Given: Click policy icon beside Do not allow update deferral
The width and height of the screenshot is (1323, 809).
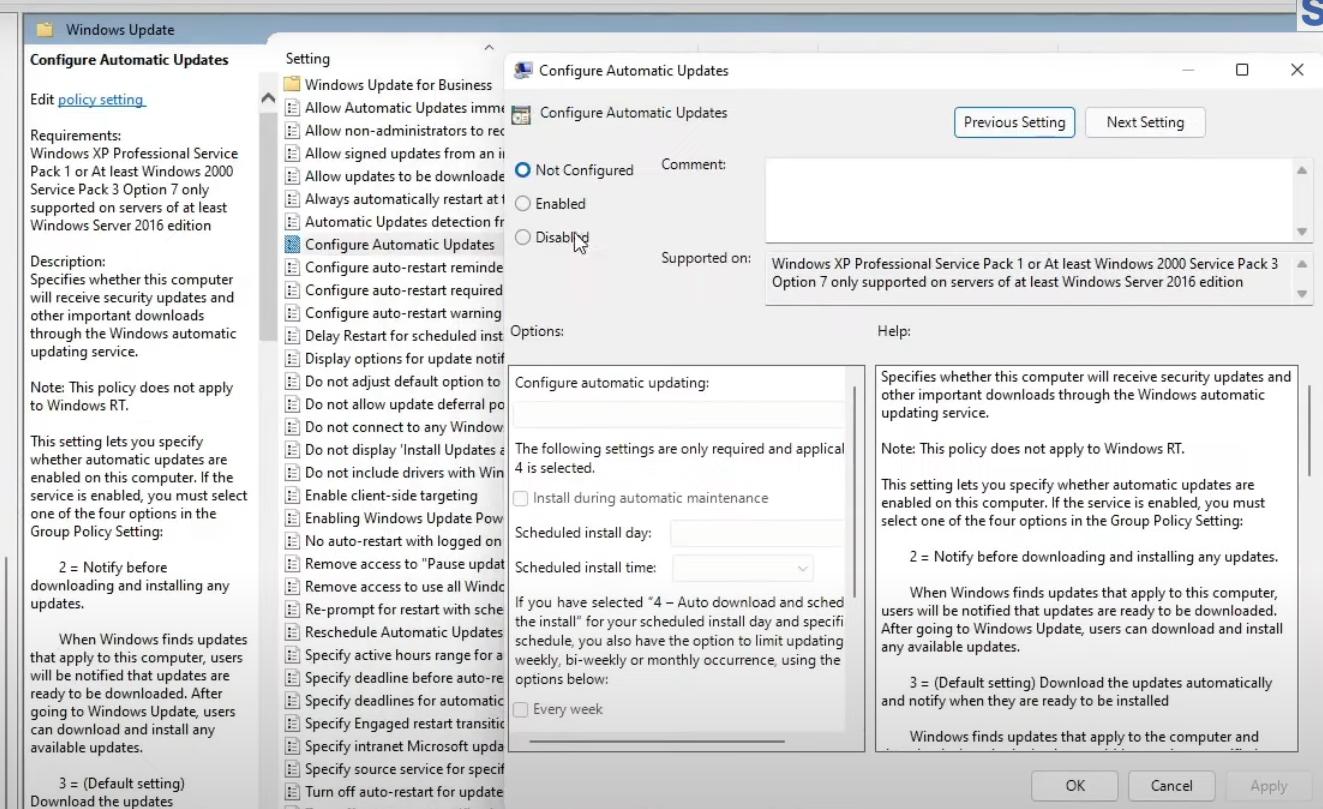Looking at the screenshot, I should [x=292, y=404].
